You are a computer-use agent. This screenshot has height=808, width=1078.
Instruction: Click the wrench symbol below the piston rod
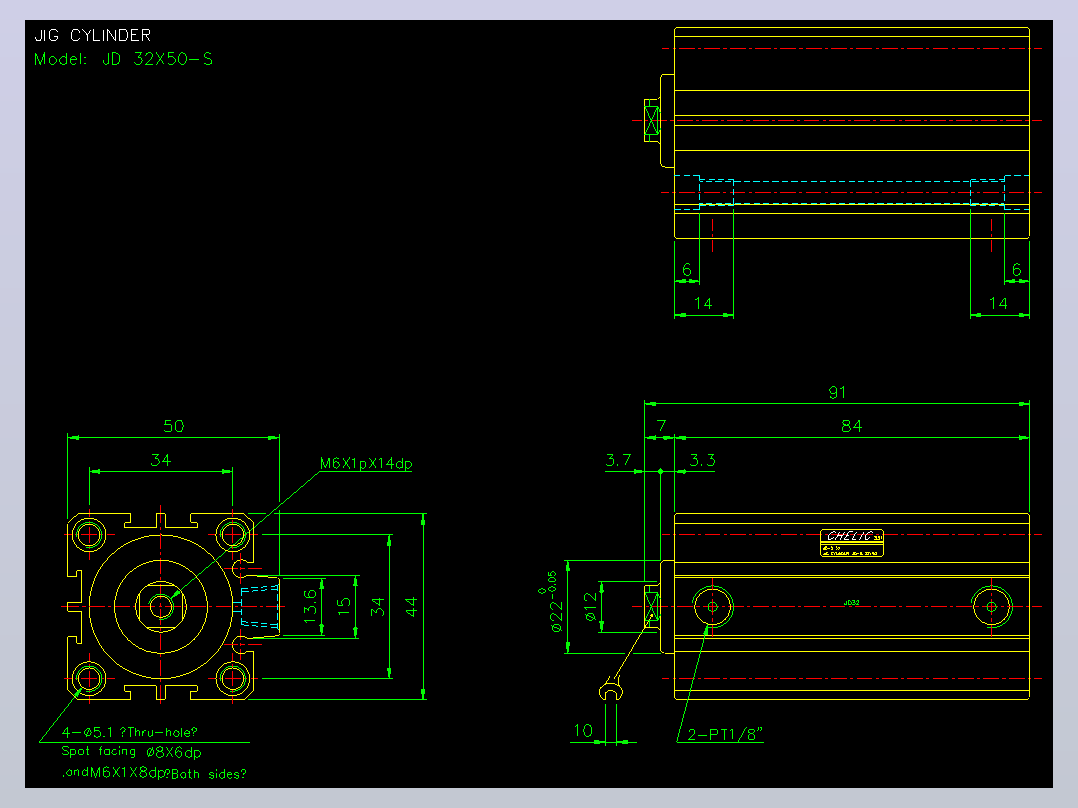610,688
